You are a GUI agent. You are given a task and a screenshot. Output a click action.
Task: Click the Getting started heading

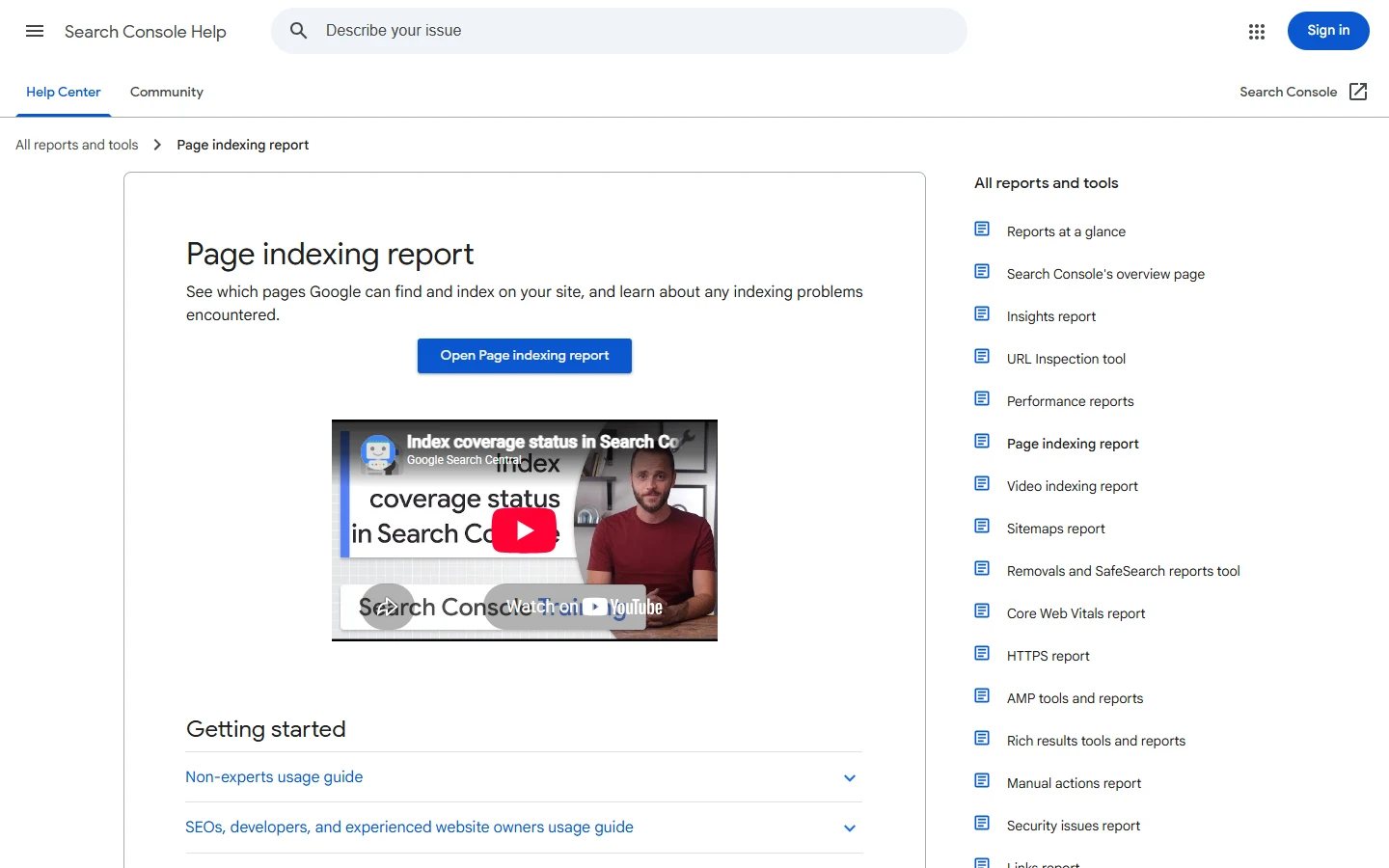266,729
